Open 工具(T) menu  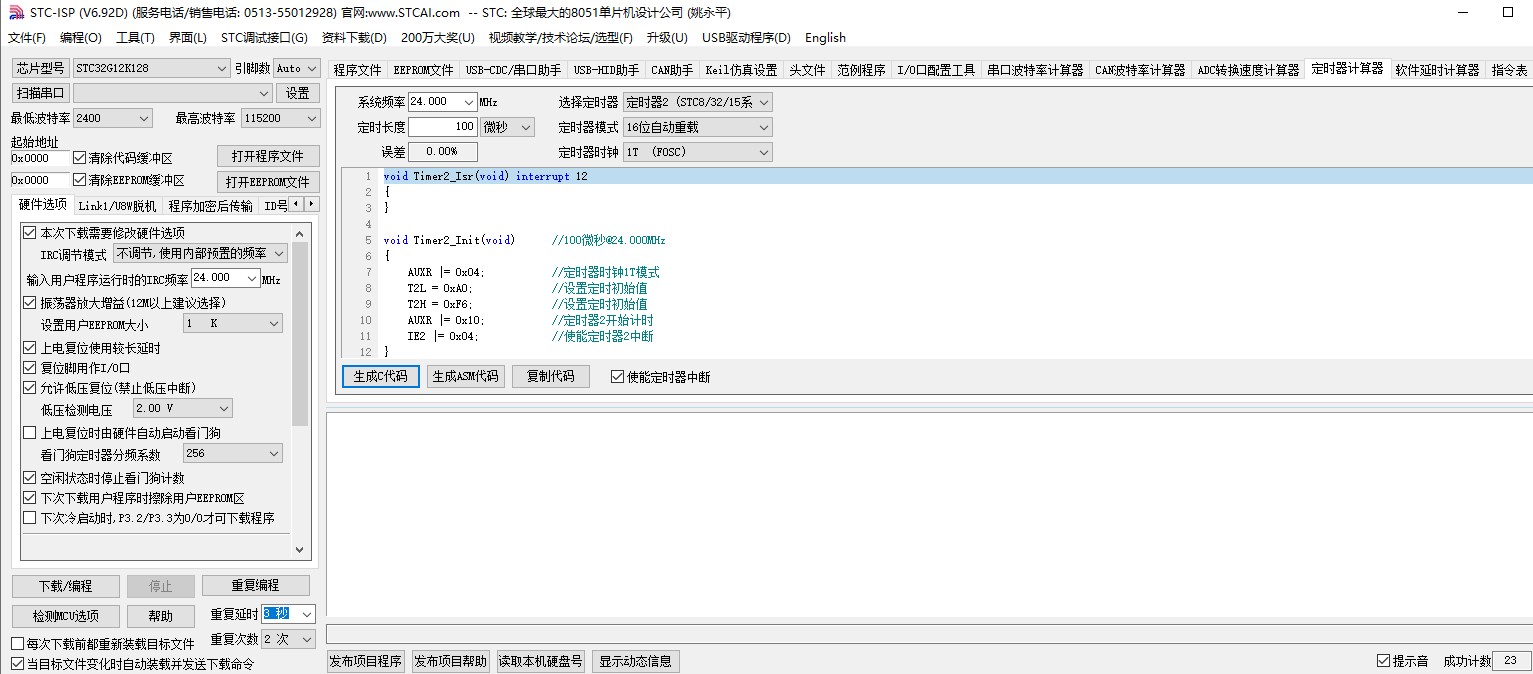pyautogui.click(x=135, y=38)
